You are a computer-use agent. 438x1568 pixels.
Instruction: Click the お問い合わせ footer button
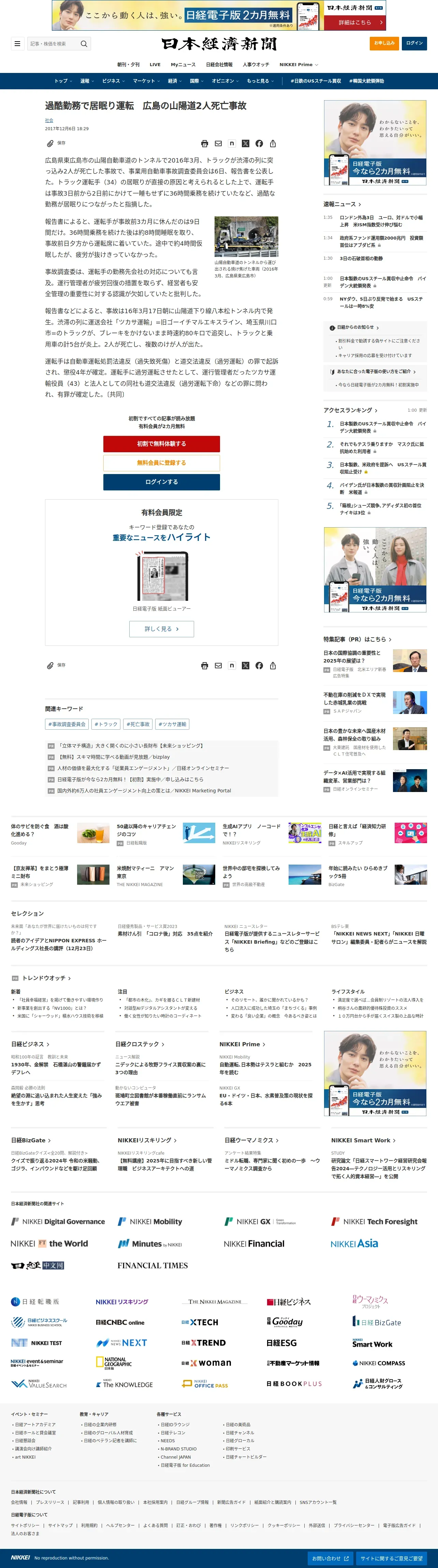click(330, 1558)
